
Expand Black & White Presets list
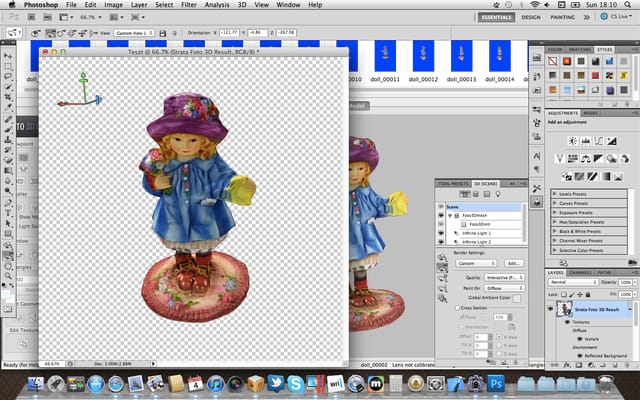tap(555, 231)
